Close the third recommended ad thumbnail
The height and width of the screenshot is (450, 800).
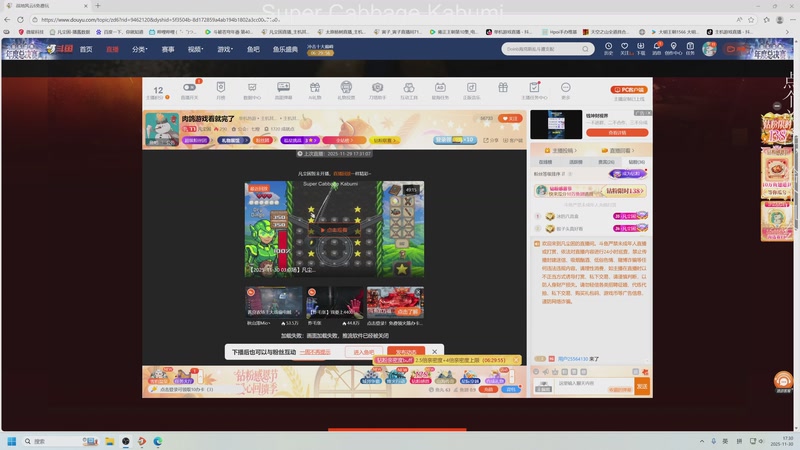[418, 292]
